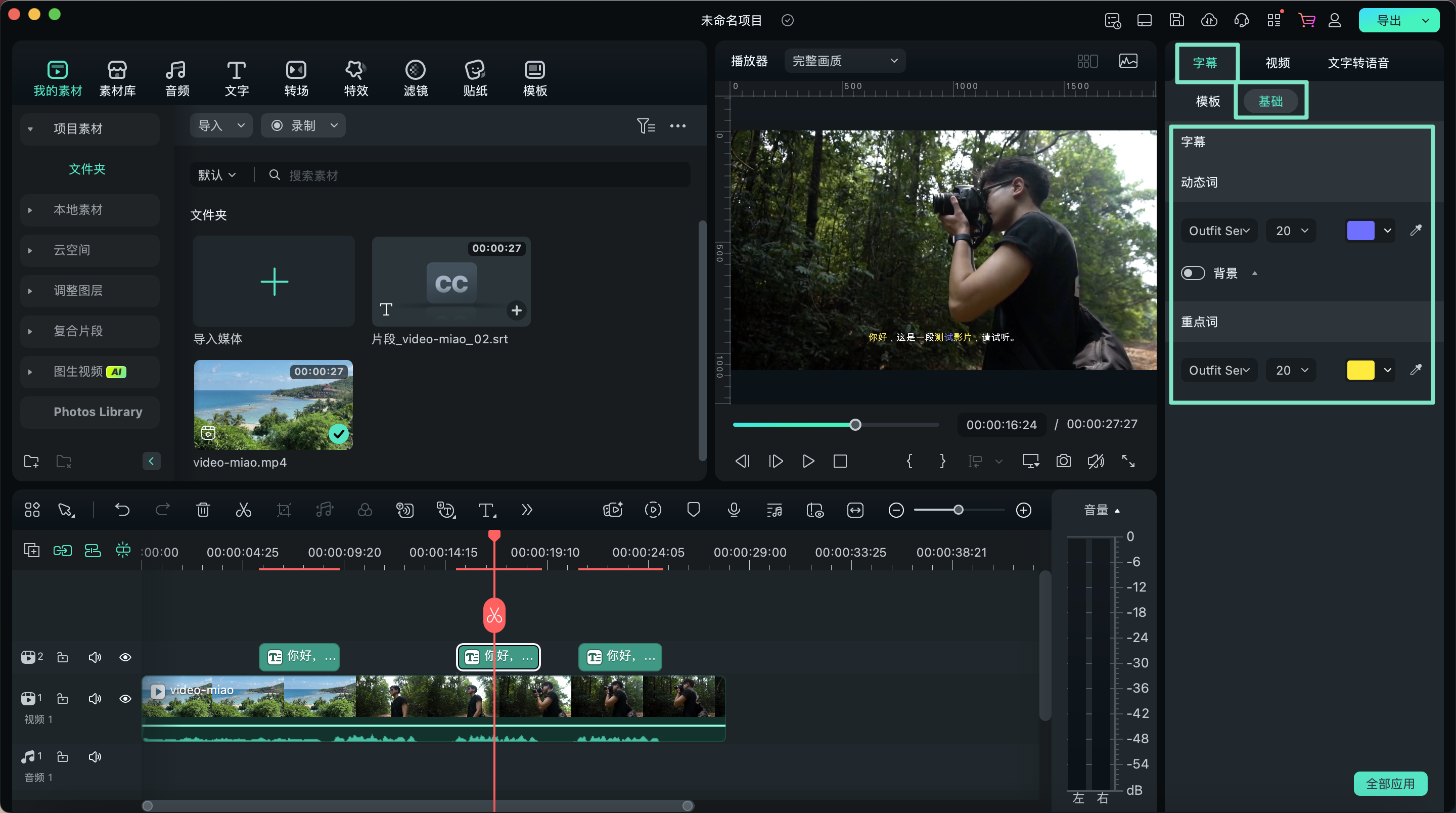Click the purple 动态词 color swatch

(1360, 231)
